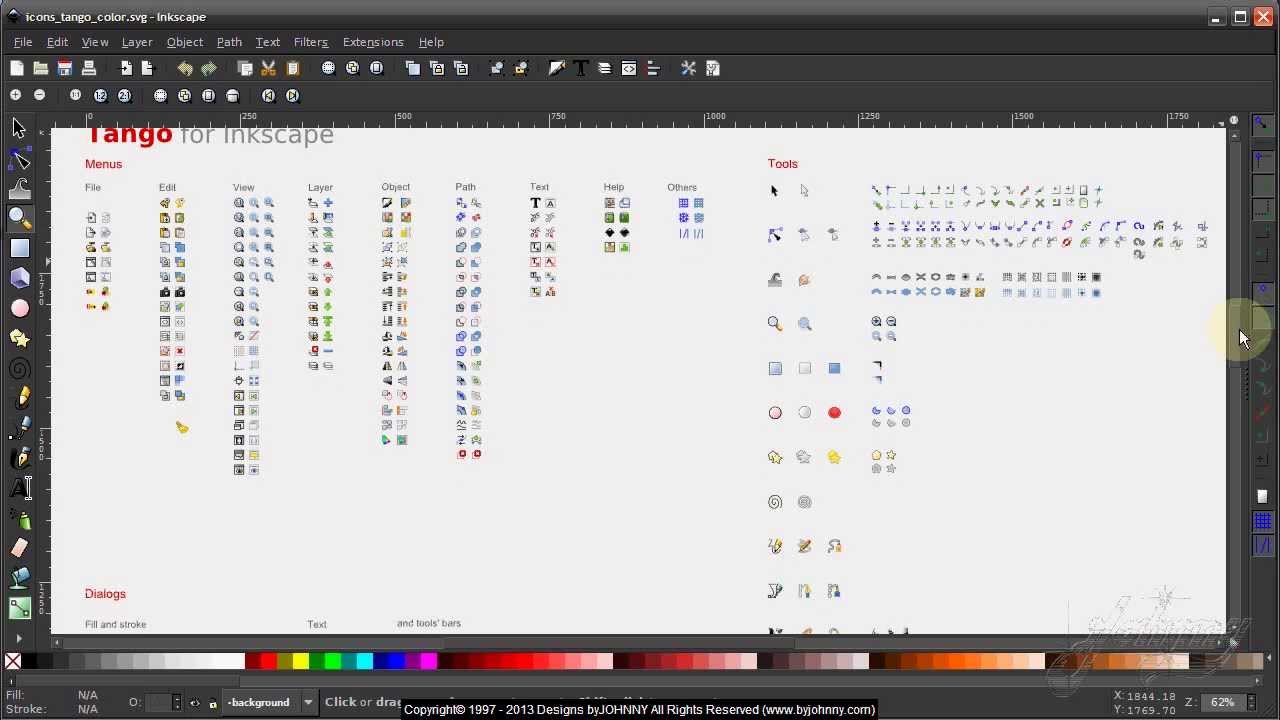Screen dimensions: 1280x720
Task: Select the Calligraphy tool
Action: pyautogui.click(x=19, y=458)
